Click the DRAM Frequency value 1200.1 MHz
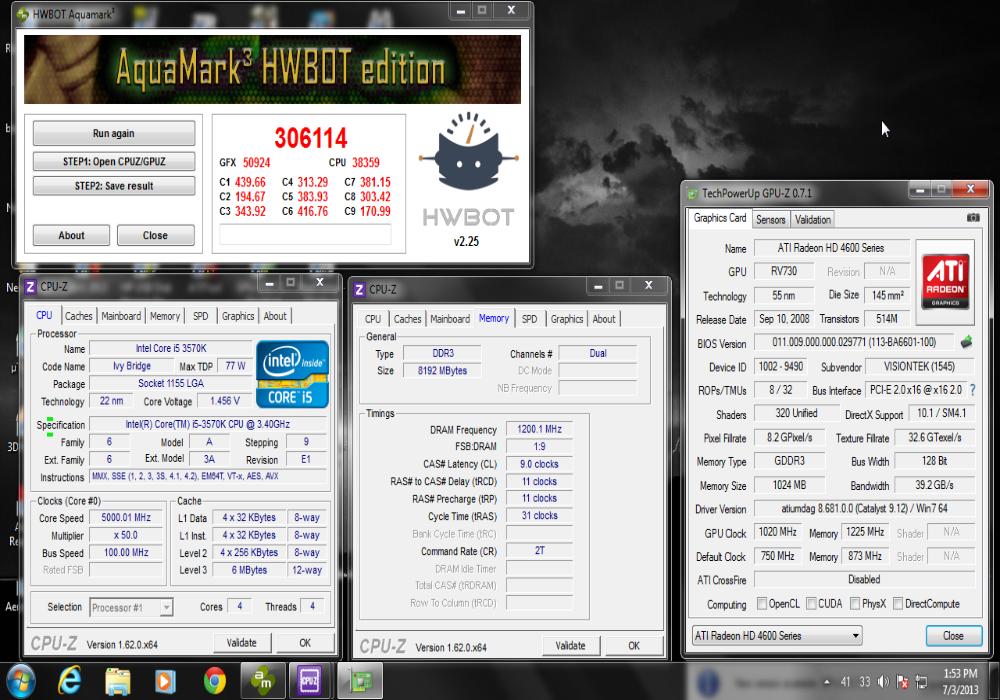Screen dimensions: 1000x700 point(540,429)
